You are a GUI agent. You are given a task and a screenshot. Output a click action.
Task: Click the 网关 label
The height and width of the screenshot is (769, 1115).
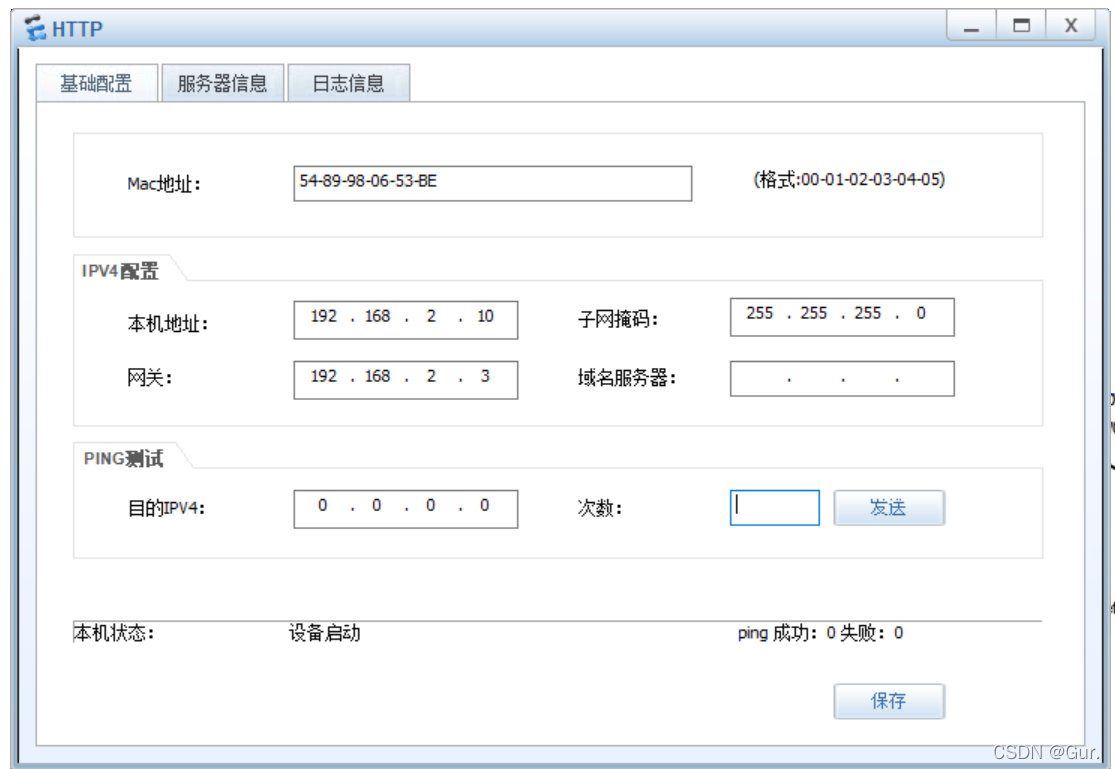click(149, 378)
